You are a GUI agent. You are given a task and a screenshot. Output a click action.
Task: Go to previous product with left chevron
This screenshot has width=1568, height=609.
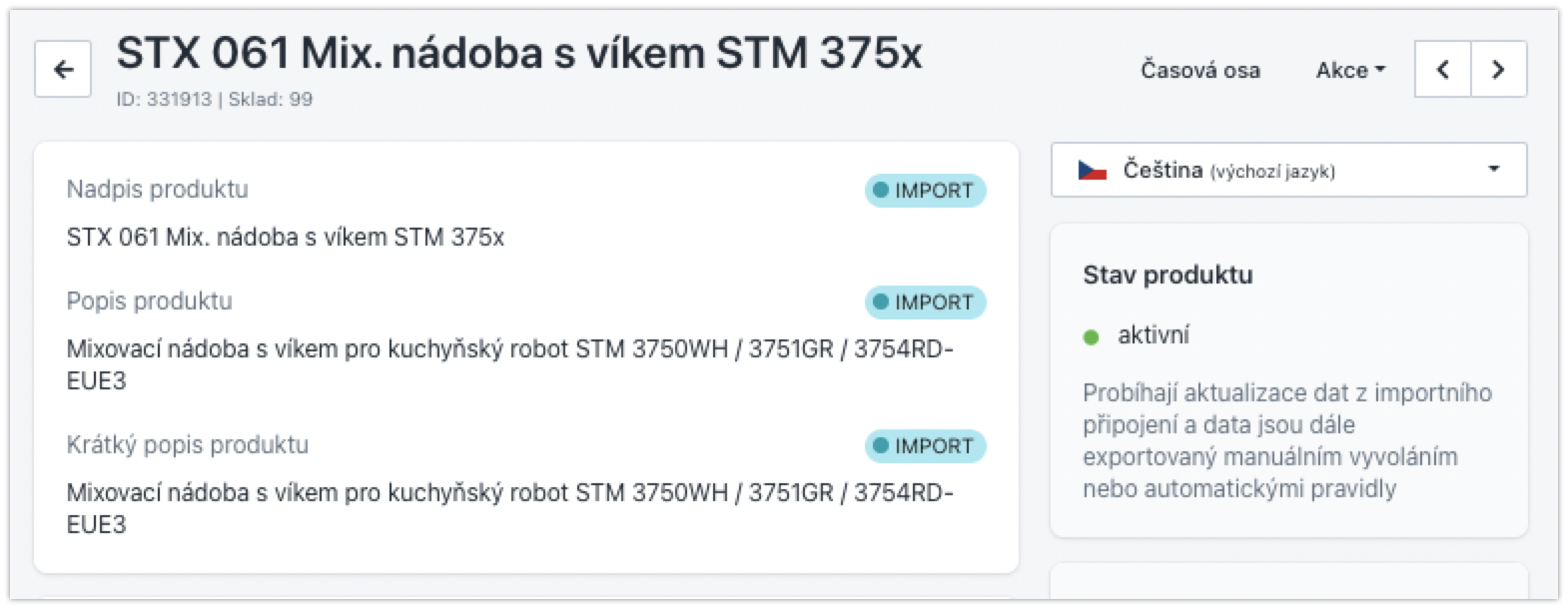click(1442, 69)
